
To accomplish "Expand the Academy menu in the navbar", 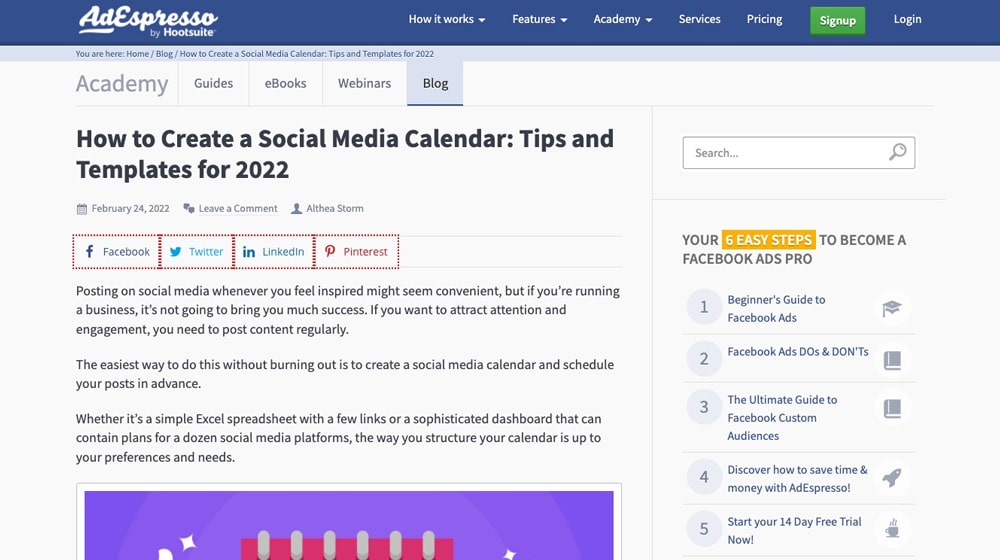I will [622, 20].
